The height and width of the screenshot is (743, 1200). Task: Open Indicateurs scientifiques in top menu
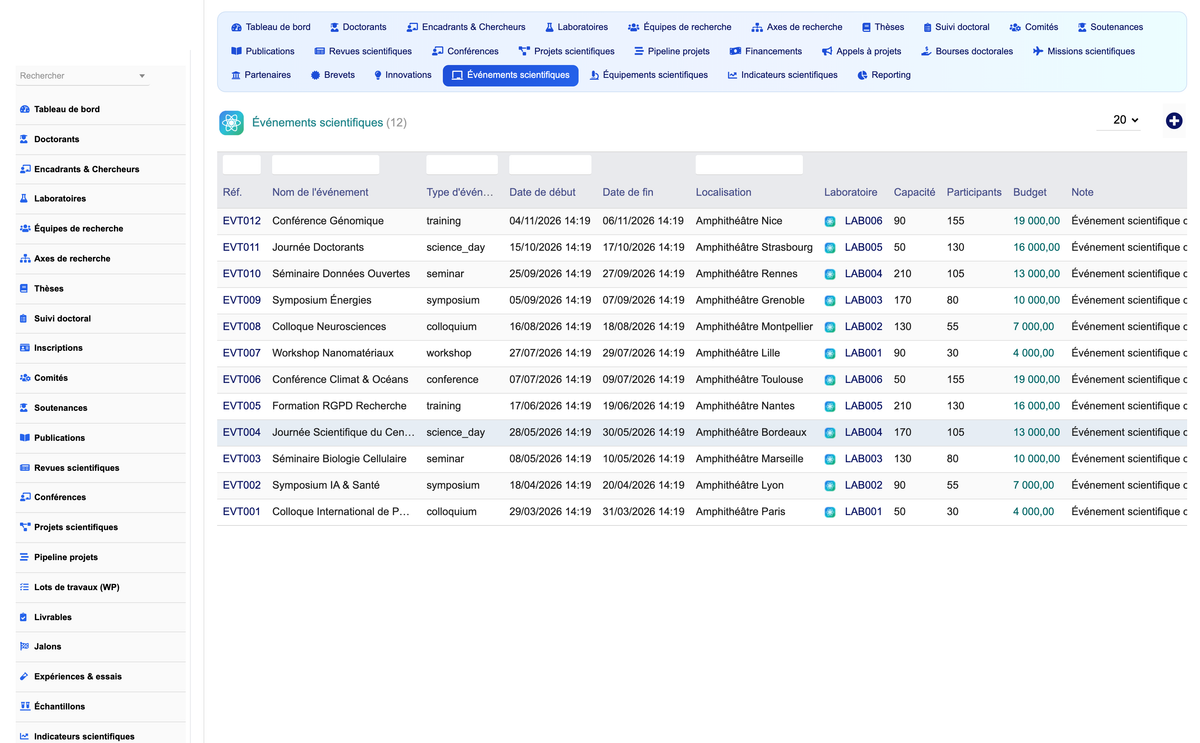click(x=782, y=75)
